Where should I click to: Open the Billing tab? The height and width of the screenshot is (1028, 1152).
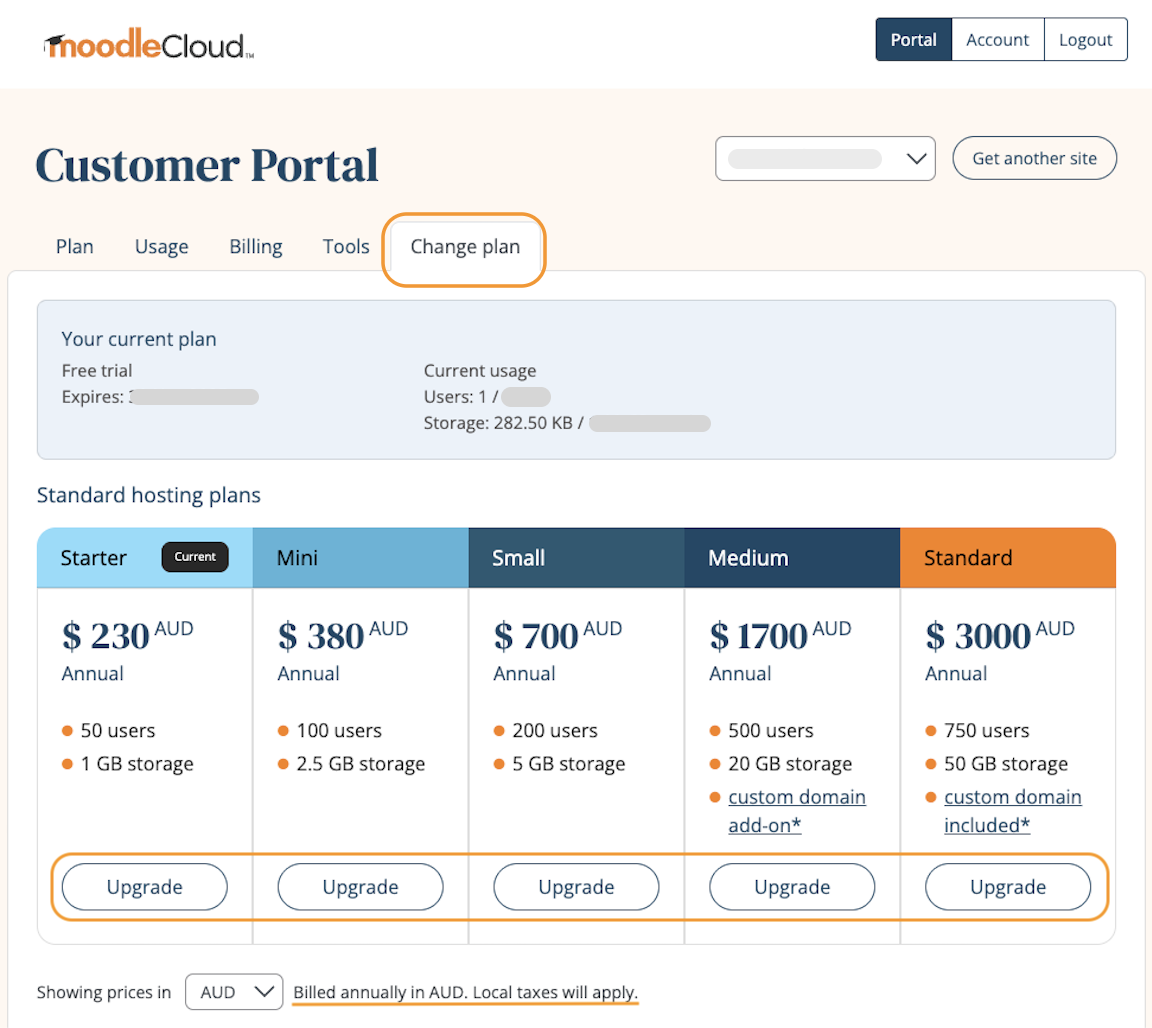255,246
